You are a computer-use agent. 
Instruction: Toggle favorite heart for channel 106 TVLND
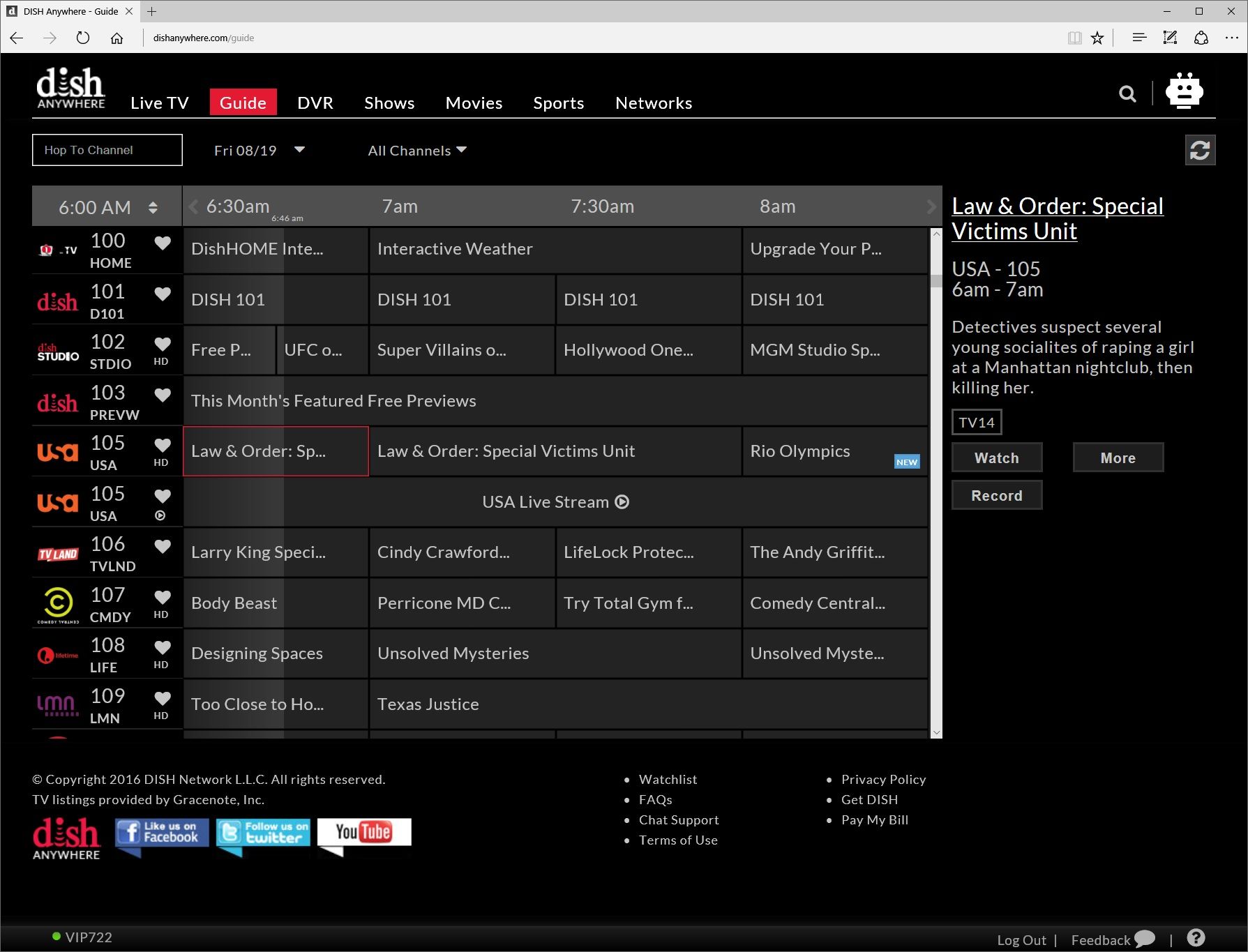click(x=163, y=546)
